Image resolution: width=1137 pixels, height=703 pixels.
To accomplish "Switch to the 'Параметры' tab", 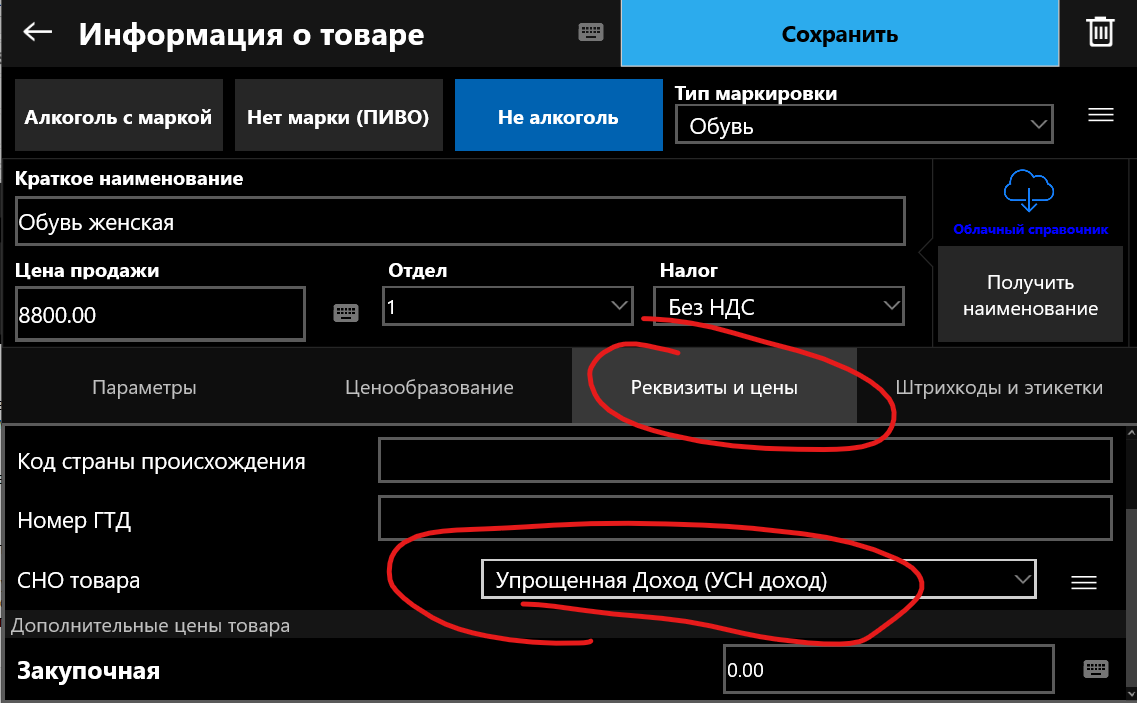I will point(144,387).
